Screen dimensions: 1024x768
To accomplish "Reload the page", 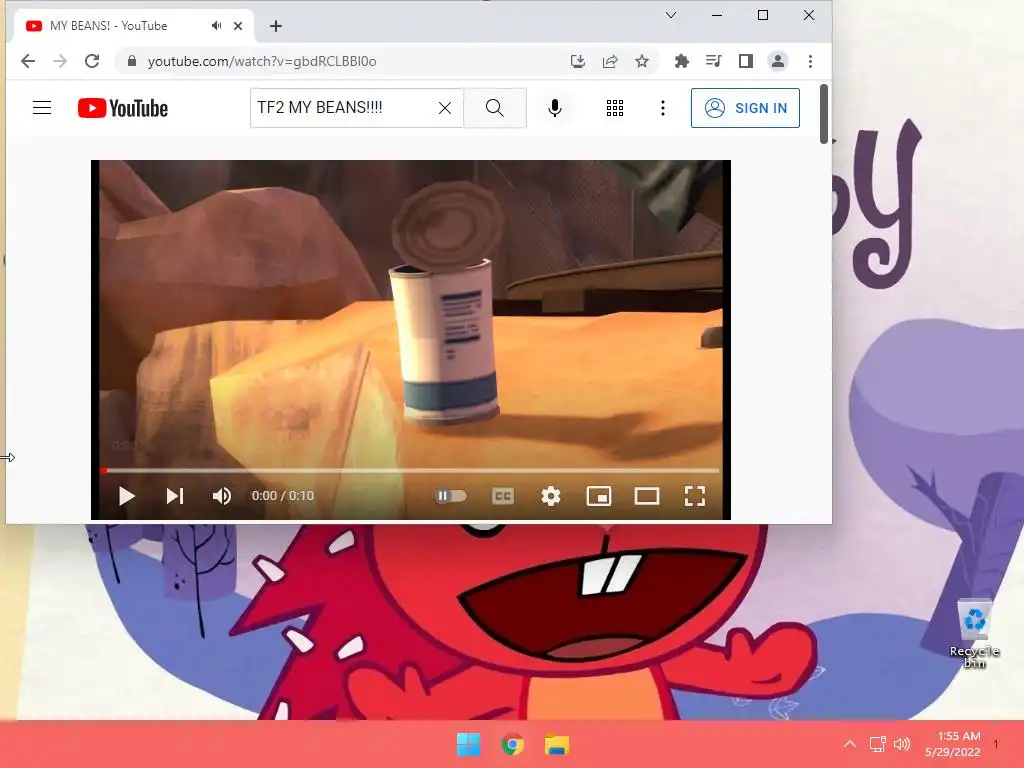I will (92, 61).
